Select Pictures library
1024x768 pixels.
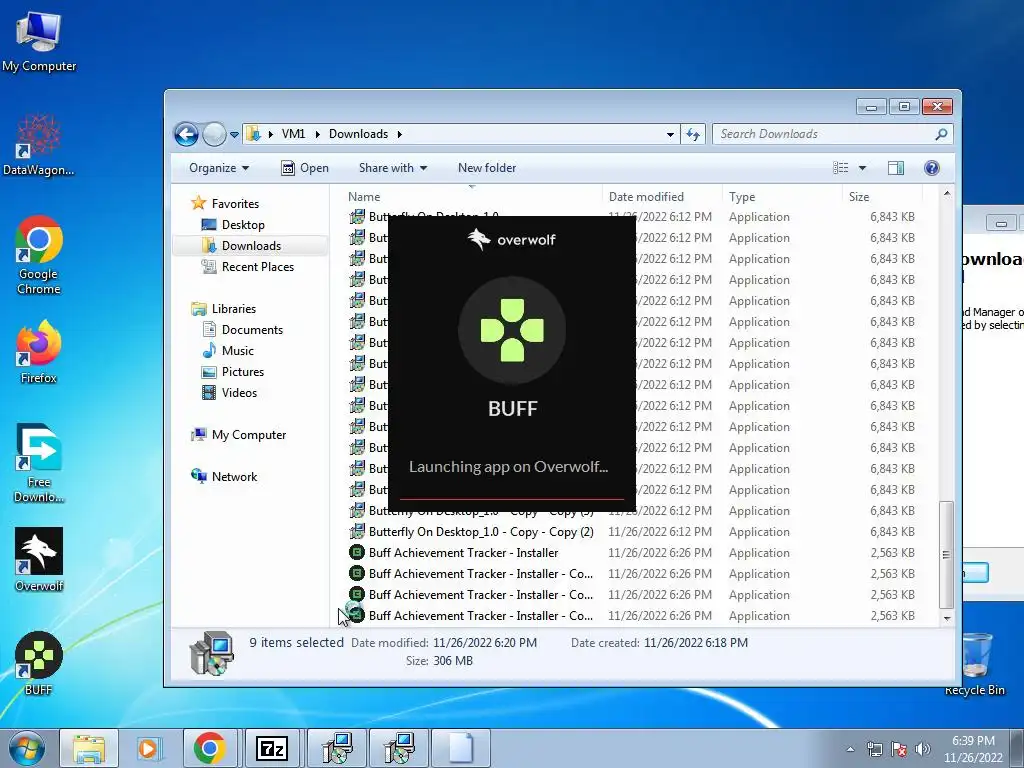coord(233,372)
